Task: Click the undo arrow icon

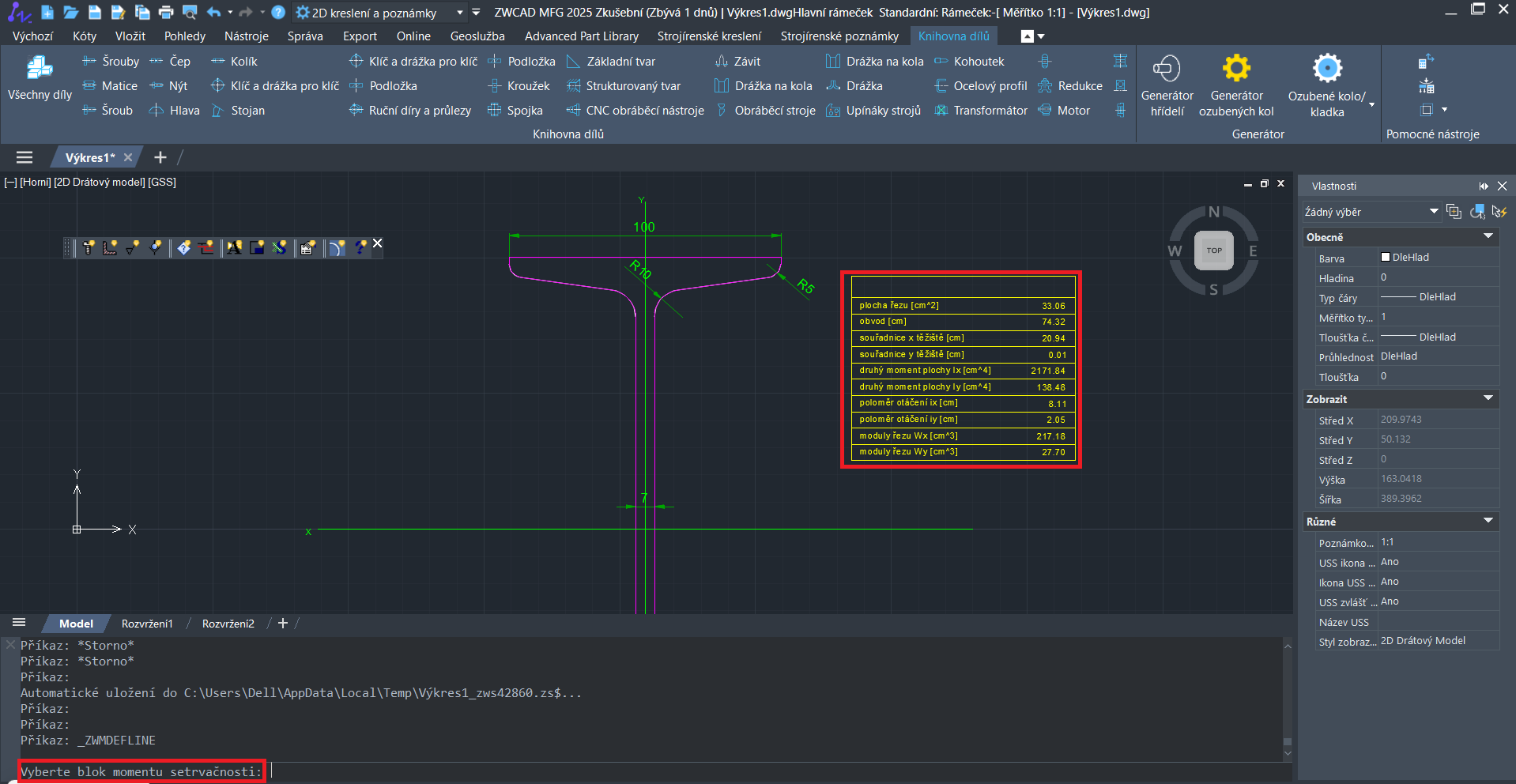Action: click(213, 13)
